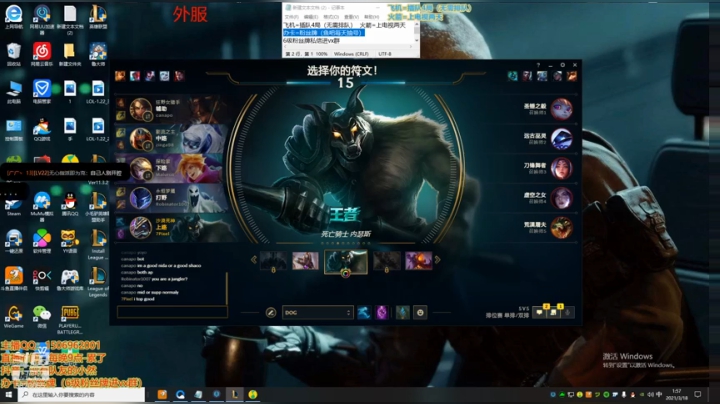Toggle the voice microphone icon
Screen dimensions: 720x404
(x=568, y=313)
